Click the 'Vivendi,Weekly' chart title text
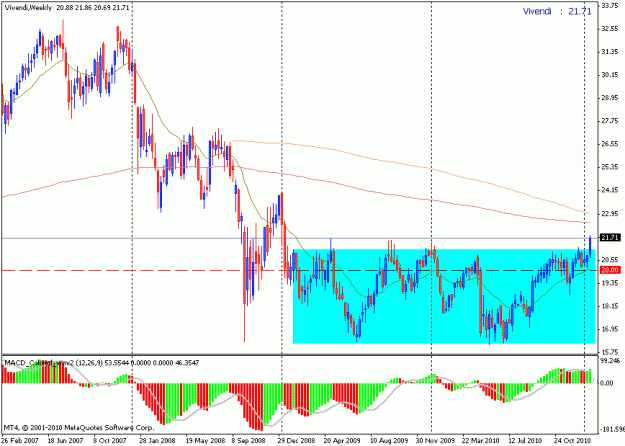 point(28,8)
